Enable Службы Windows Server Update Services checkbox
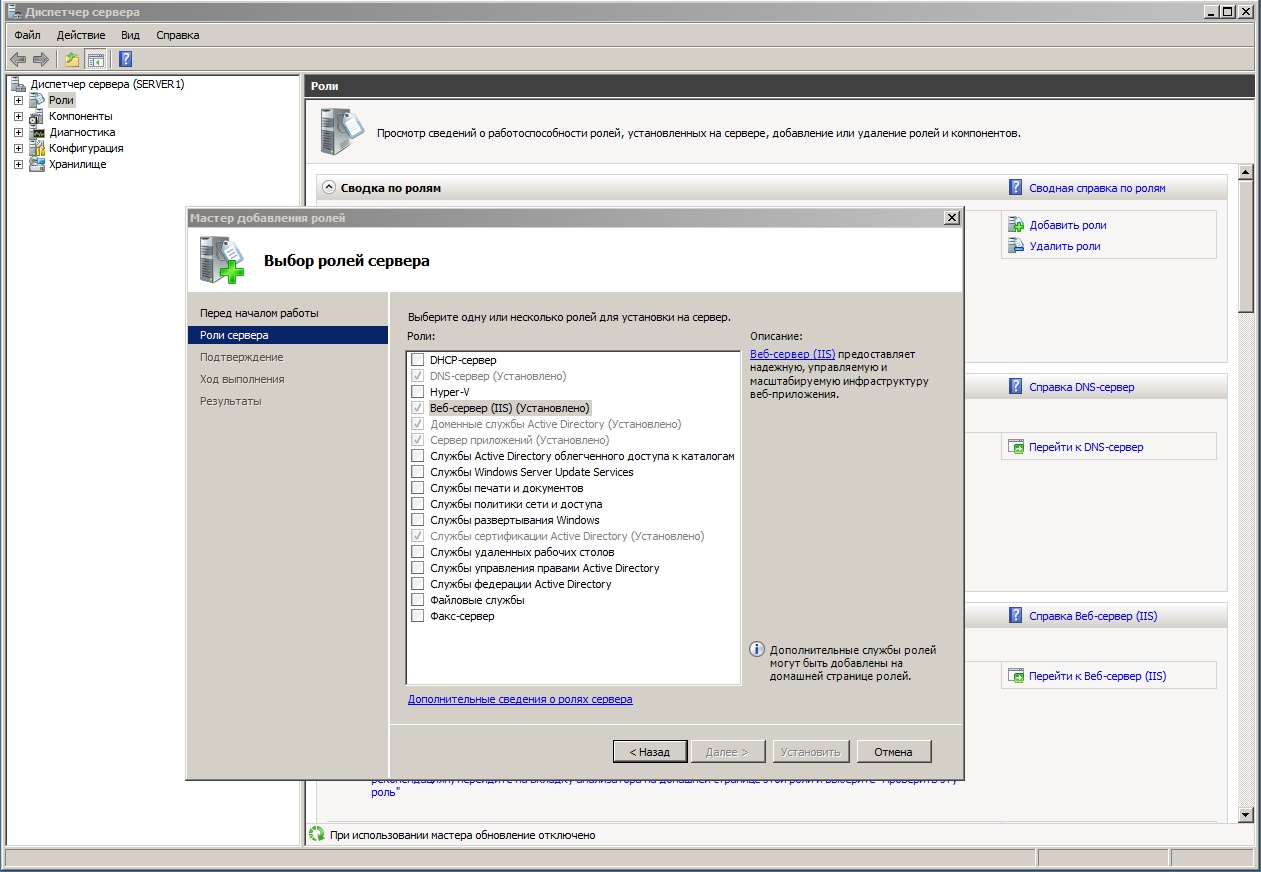 (417, 472)
